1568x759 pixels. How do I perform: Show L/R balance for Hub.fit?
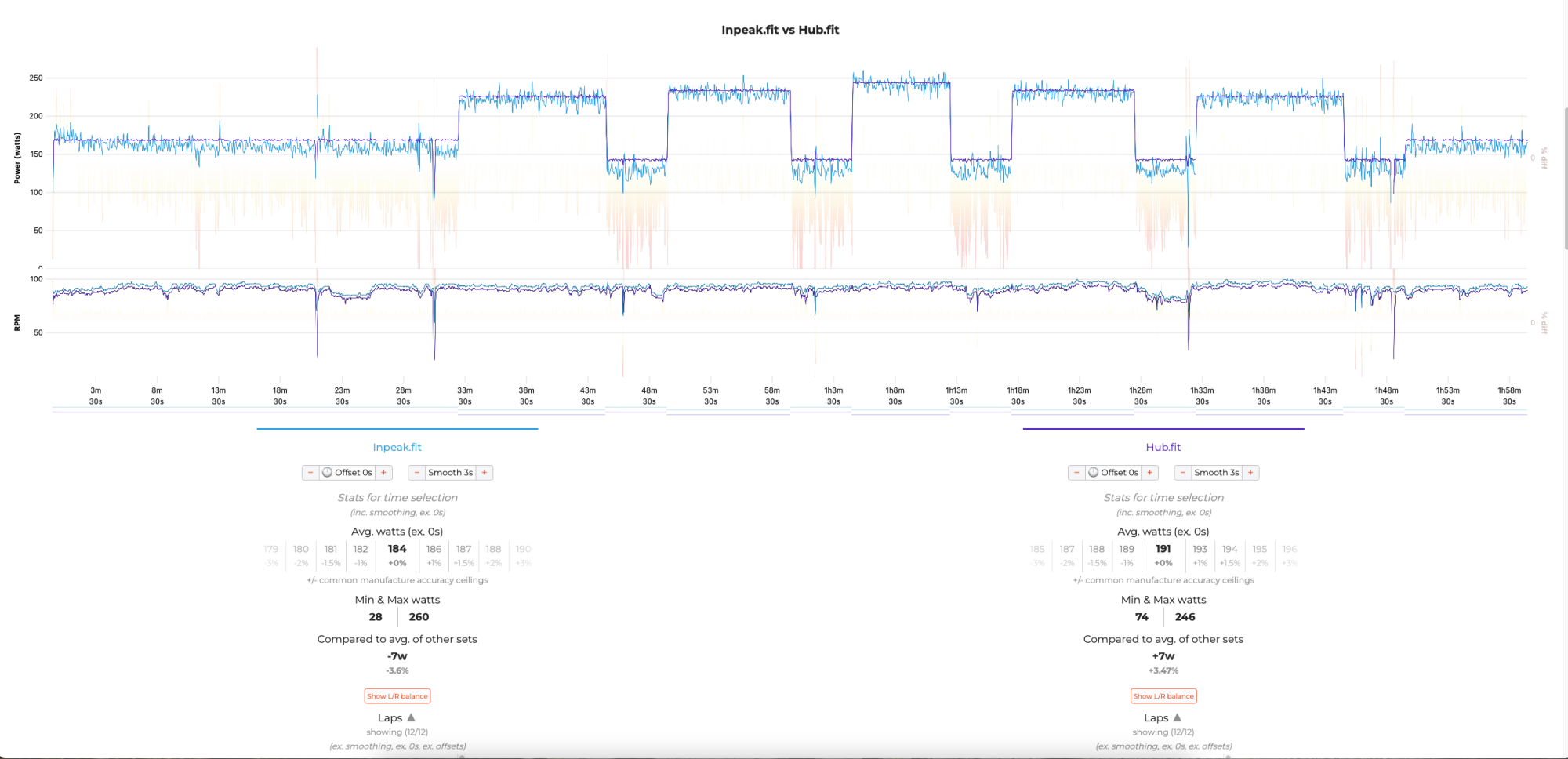pos(1163,696)
